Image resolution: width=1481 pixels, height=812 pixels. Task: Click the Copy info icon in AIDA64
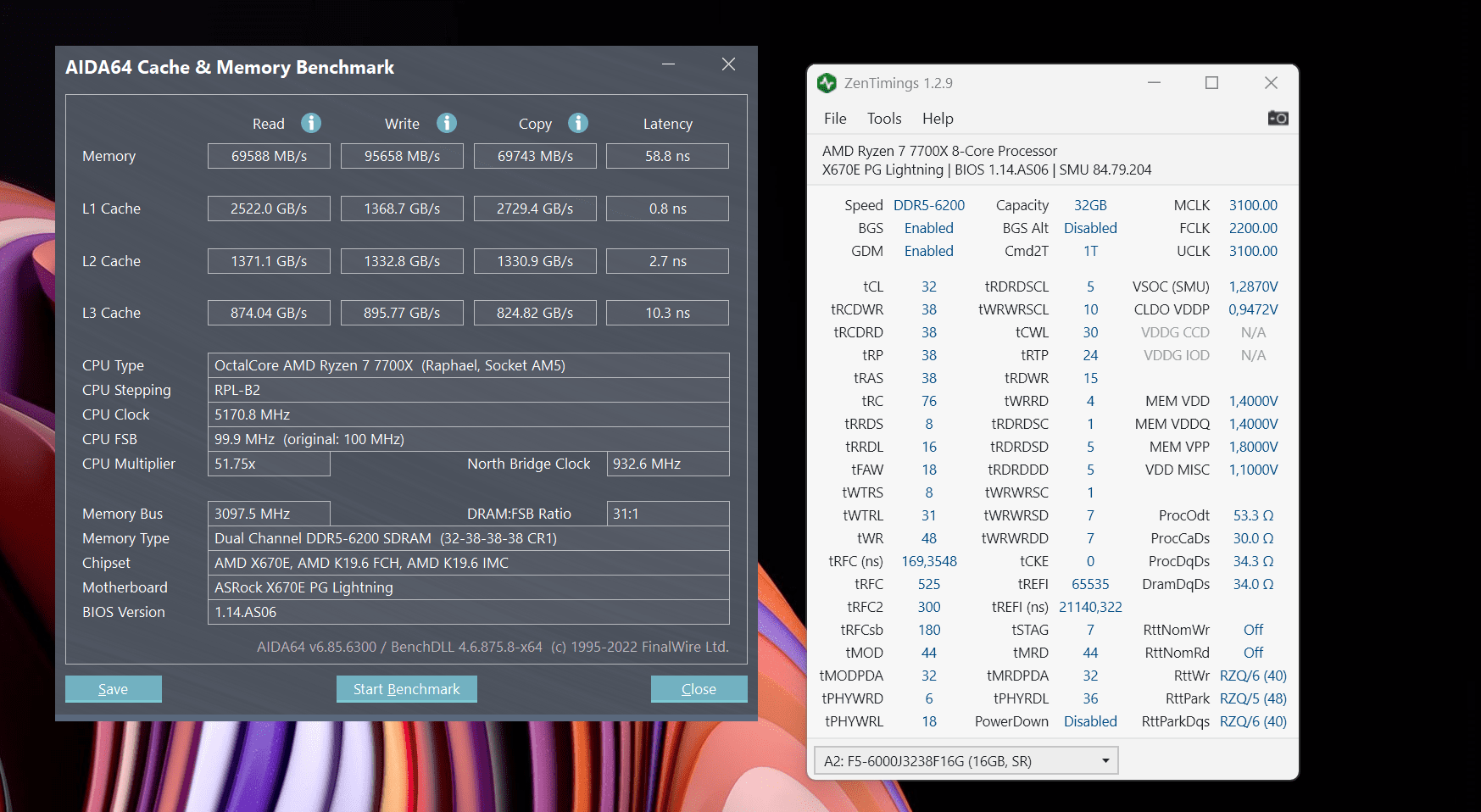578,123
